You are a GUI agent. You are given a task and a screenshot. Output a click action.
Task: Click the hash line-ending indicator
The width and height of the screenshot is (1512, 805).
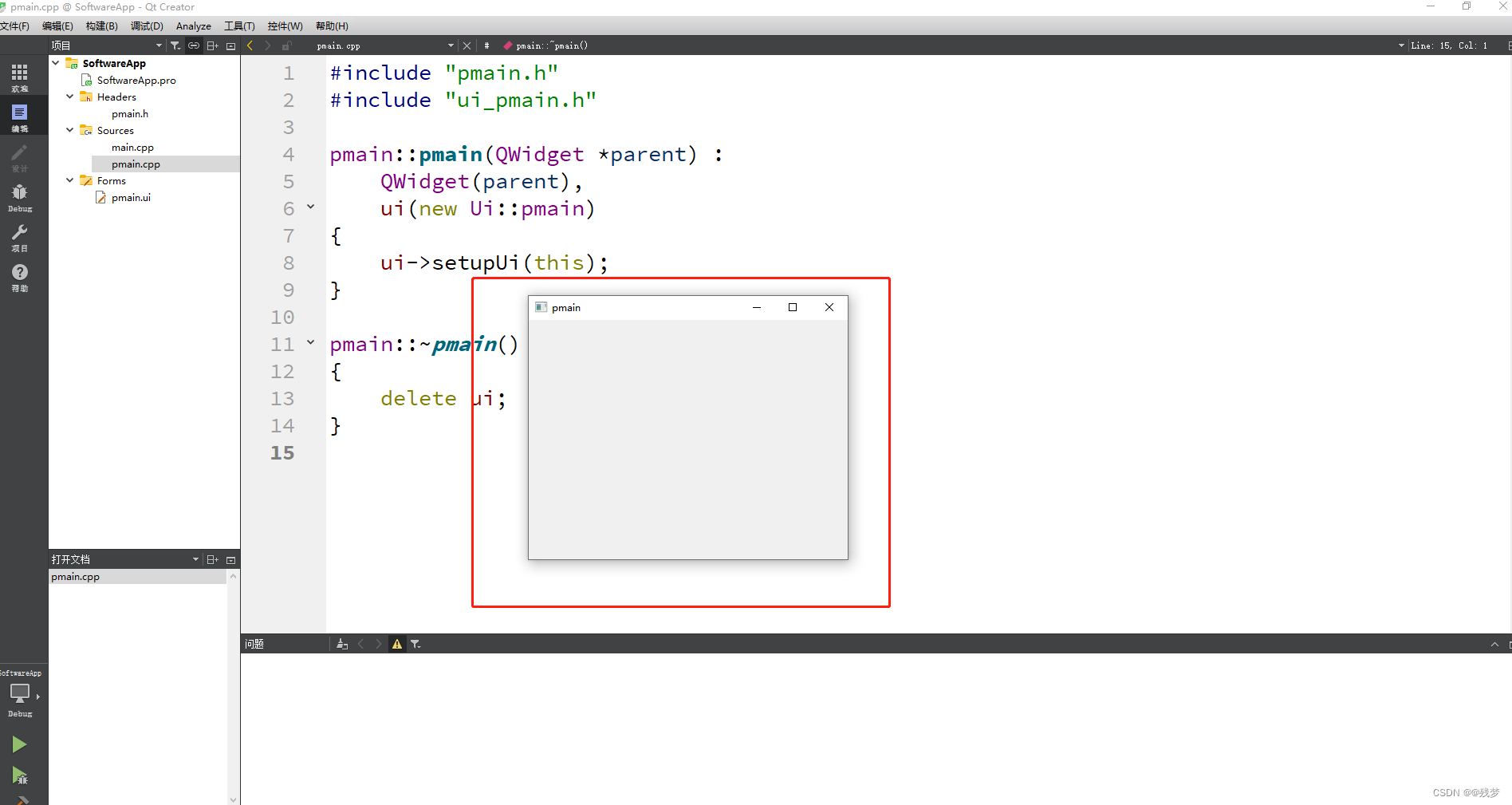click(x=486, y=45)
